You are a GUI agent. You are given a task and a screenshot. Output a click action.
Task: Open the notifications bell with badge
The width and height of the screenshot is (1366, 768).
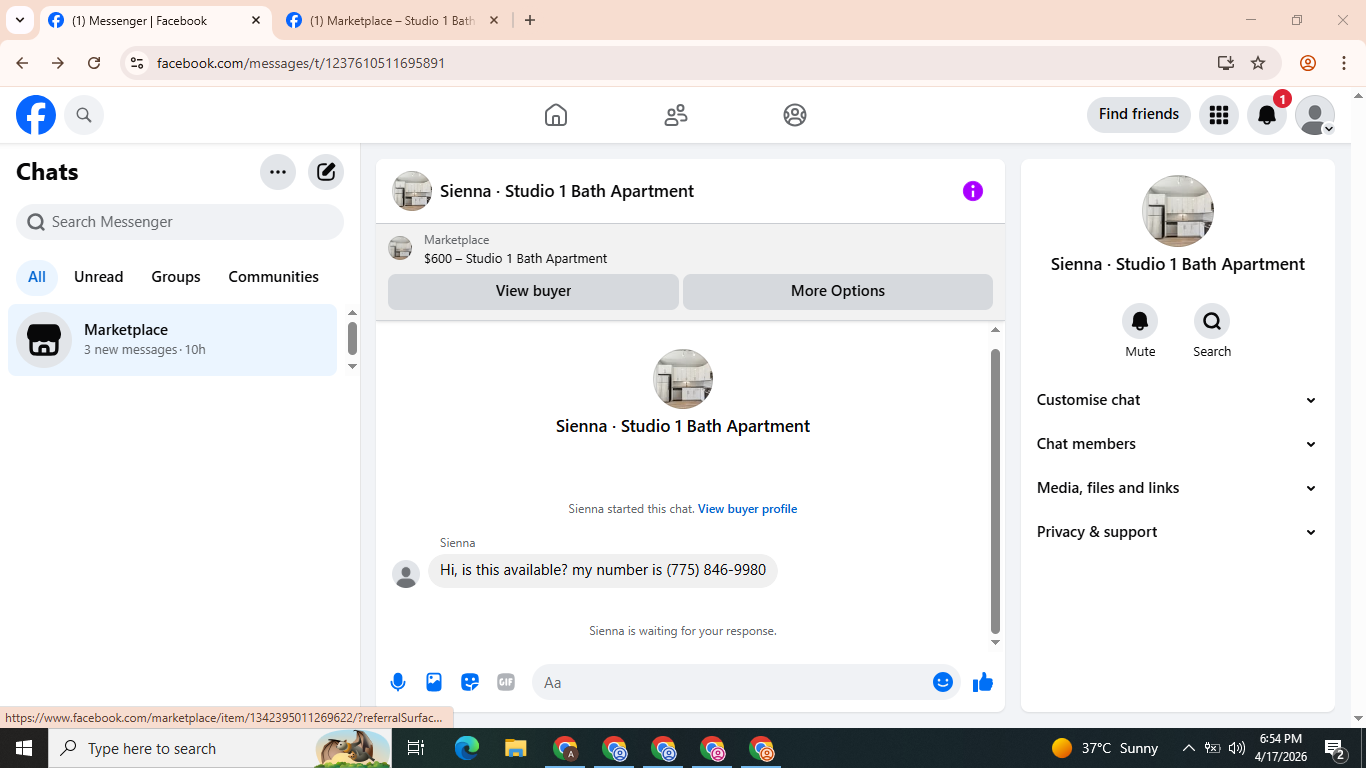(1267, 115)
